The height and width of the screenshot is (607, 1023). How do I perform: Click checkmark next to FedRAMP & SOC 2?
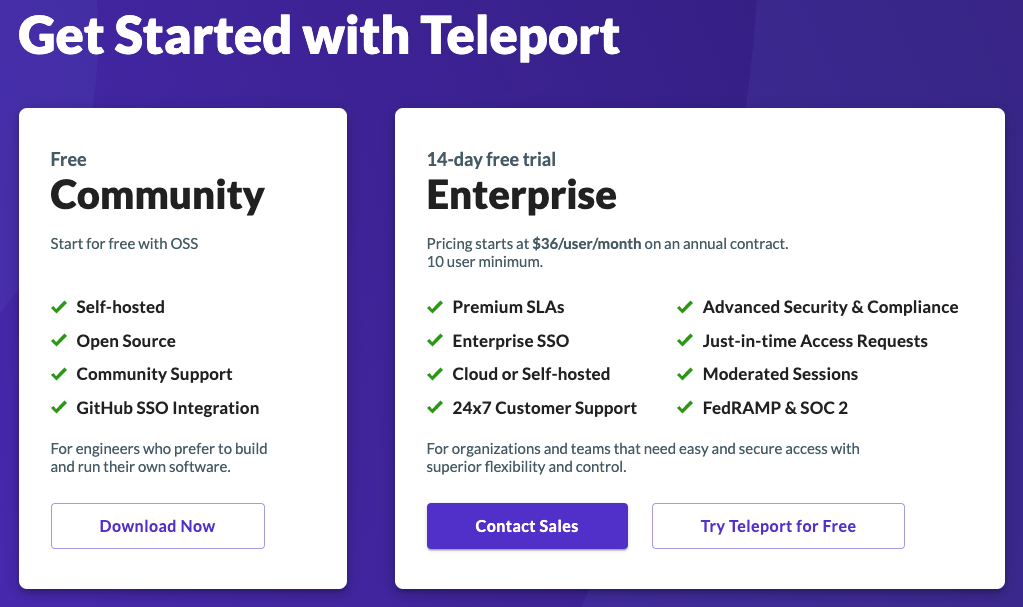[x=685, y=407]
